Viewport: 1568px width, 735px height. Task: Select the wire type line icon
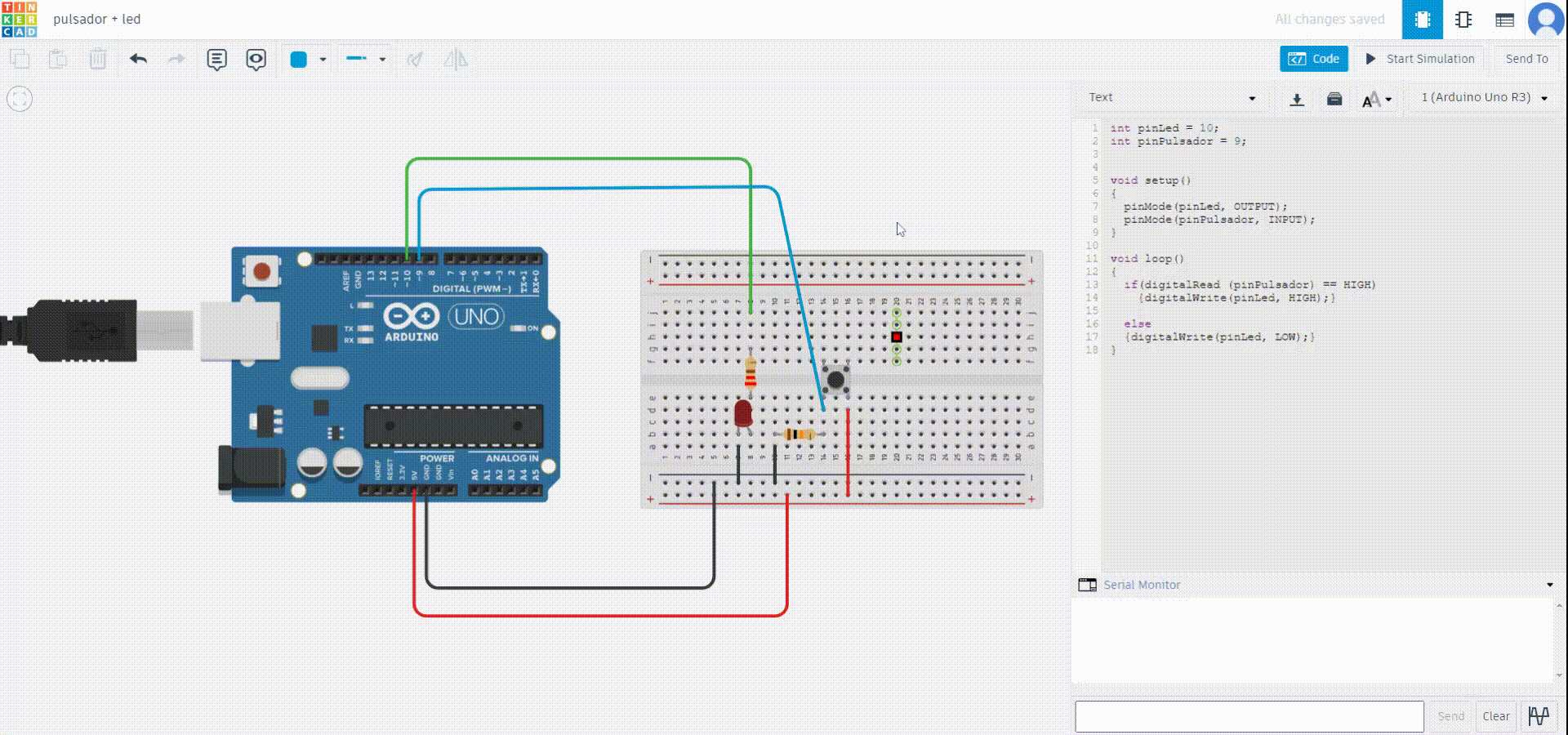pyautogui.click(x=357, y=59)
